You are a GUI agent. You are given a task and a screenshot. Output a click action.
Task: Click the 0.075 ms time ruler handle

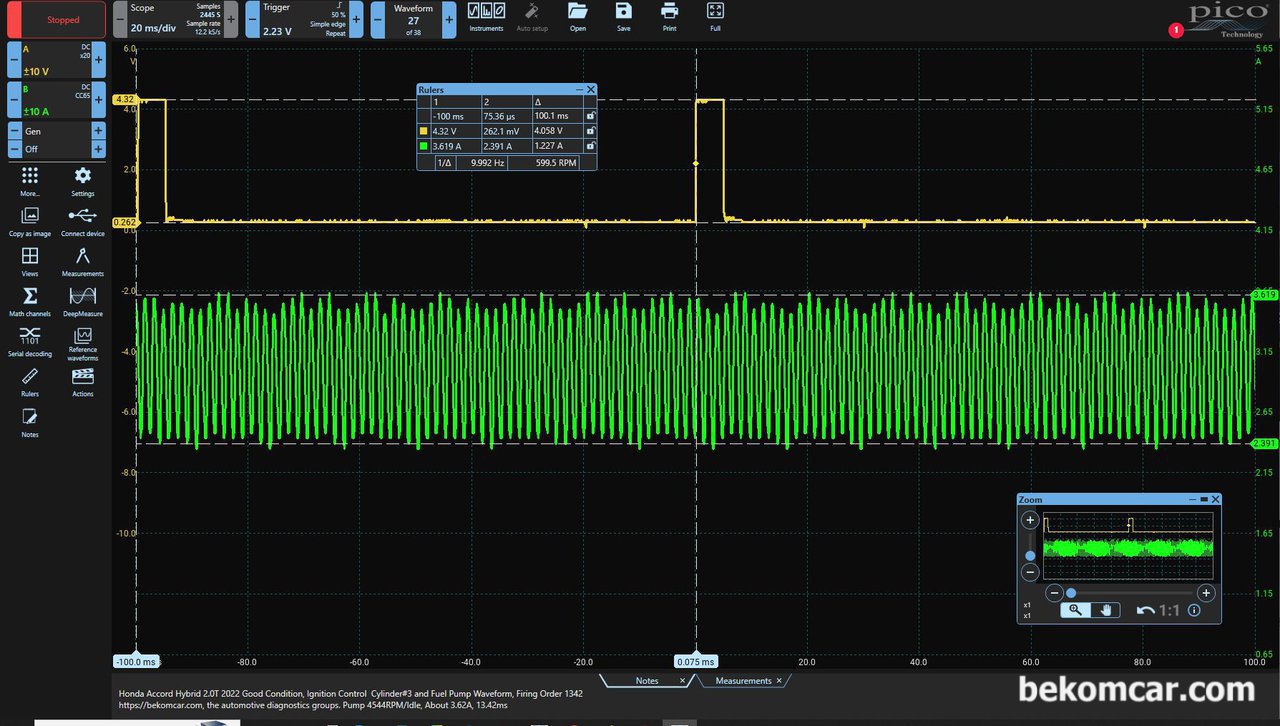pos(696,662)
